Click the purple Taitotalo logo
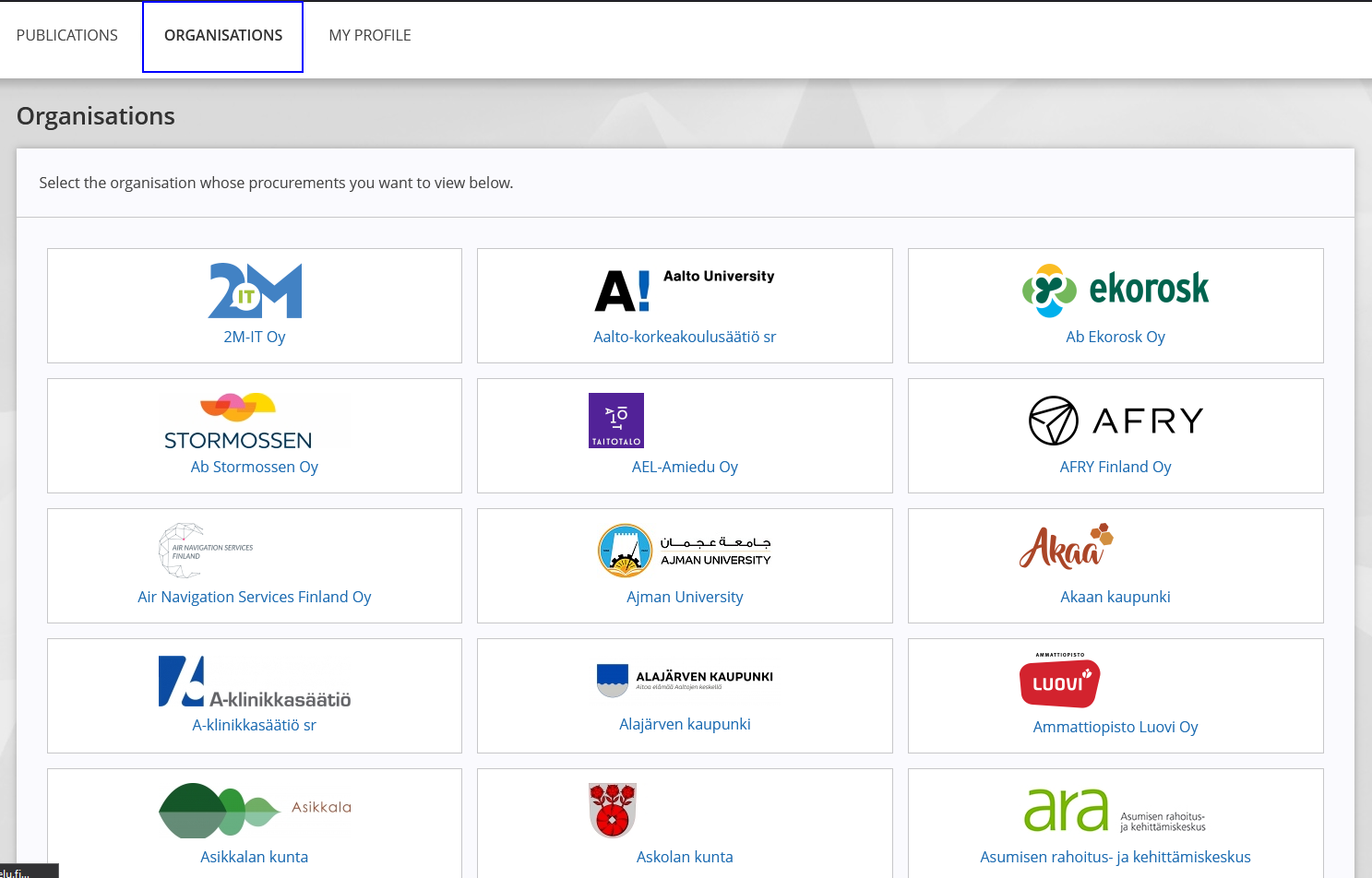This screenshot has width=1372, height=878. pos(616,421)
